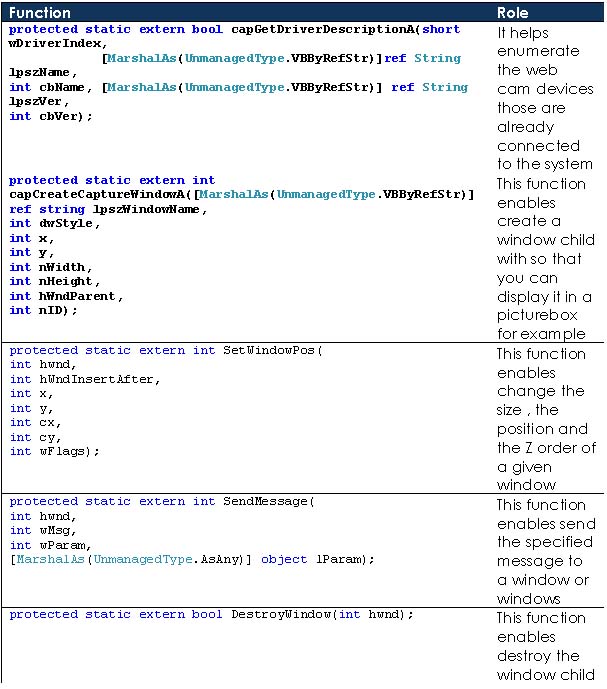607x689 pixels.
Task: Click 'for example' role text
Action: [541, 334]
